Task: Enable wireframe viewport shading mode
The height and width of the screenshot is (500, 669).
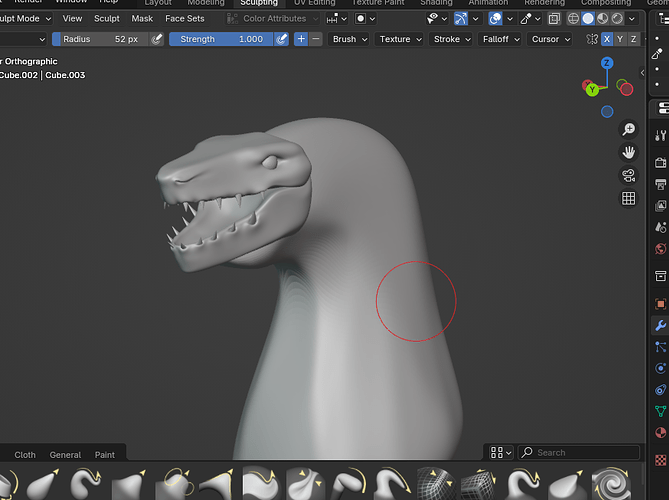Action: [x=573, y=19]
